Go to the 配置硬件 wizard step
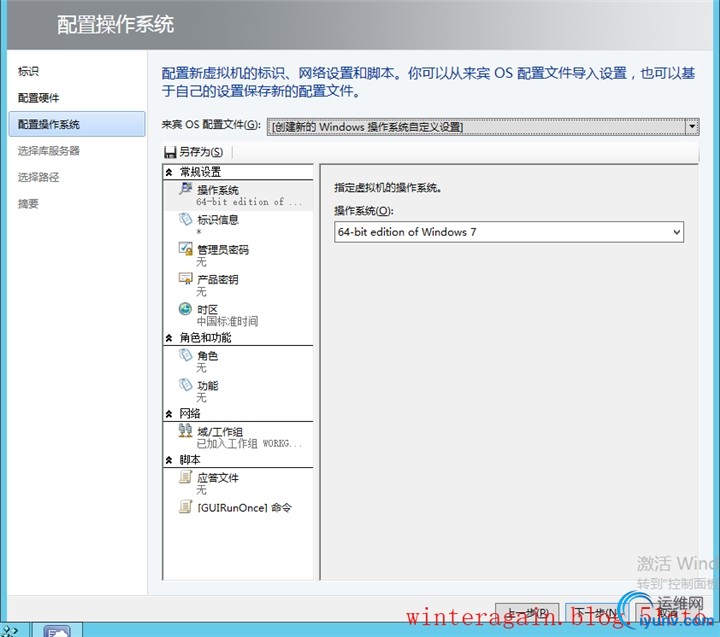The image size is (720, 637). click(39, 98)
